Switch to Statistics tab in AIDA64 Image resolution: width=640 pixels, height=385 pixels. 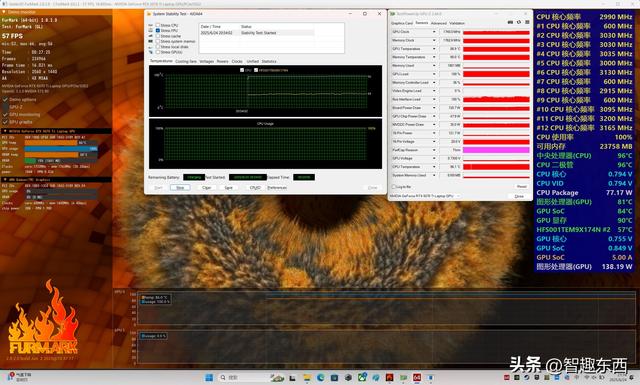pyautogui.click(x=269, y=61)
